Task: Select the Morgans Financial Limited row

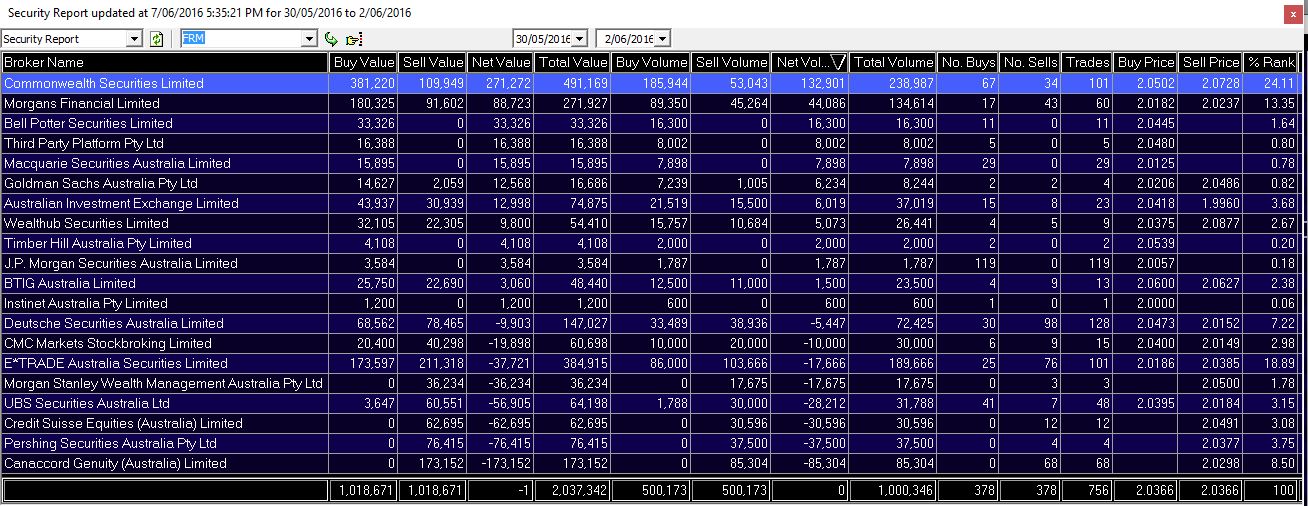Action: (x=651, y=103)
